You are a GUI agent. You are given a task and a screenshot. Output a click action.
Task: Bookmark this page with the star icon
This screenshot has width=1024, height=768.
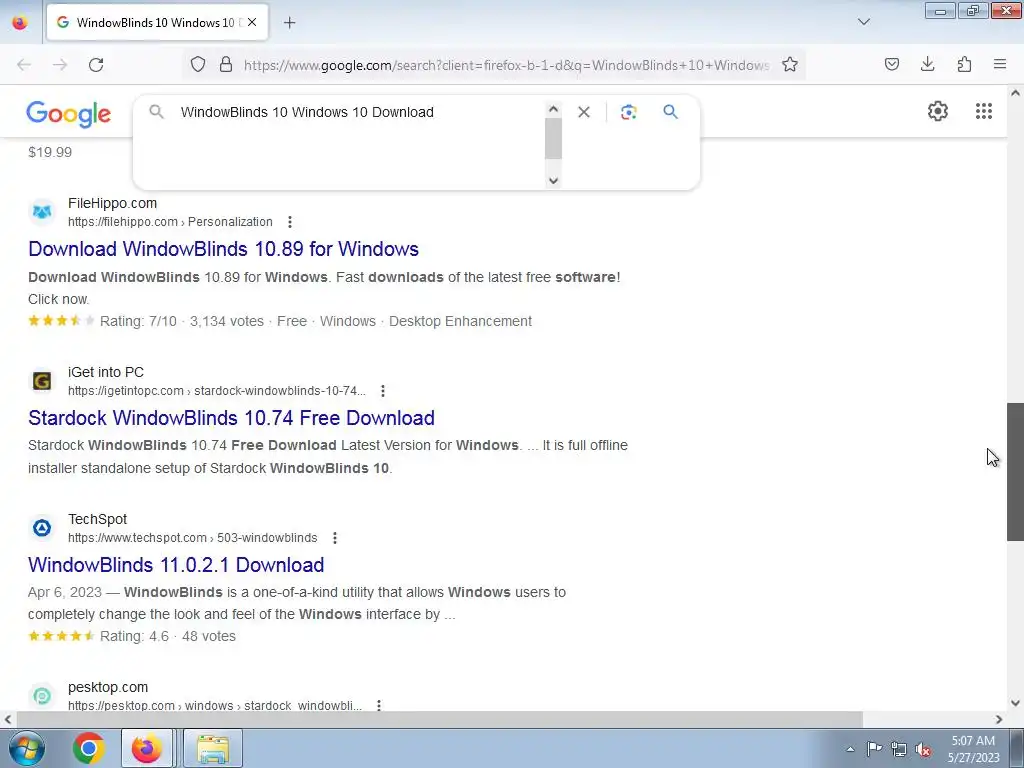[x=790, y=64]
